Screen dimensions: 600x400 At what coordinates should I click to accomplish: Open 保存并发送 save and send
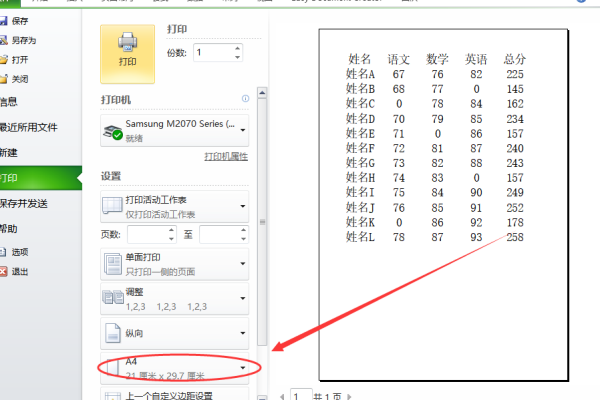coord(23,204)
